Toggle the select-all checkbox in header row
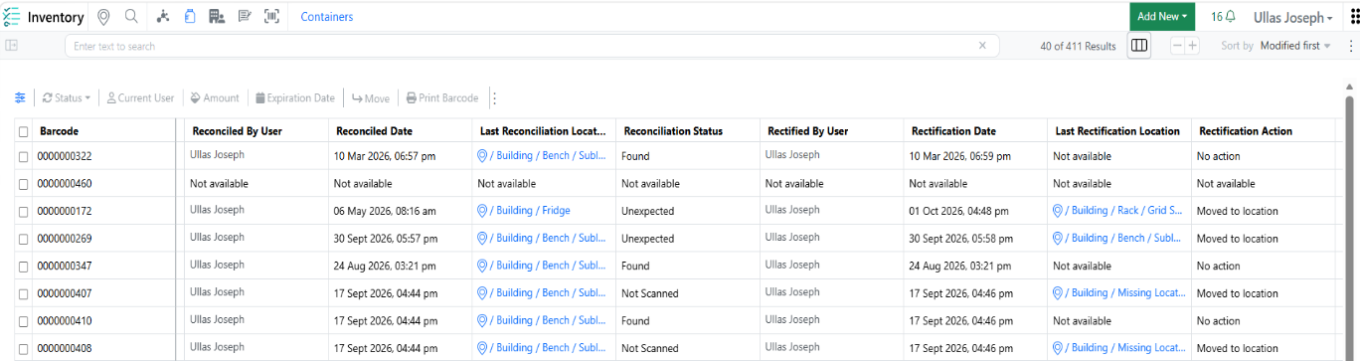1360x361 pixels. tap(23, 132)
